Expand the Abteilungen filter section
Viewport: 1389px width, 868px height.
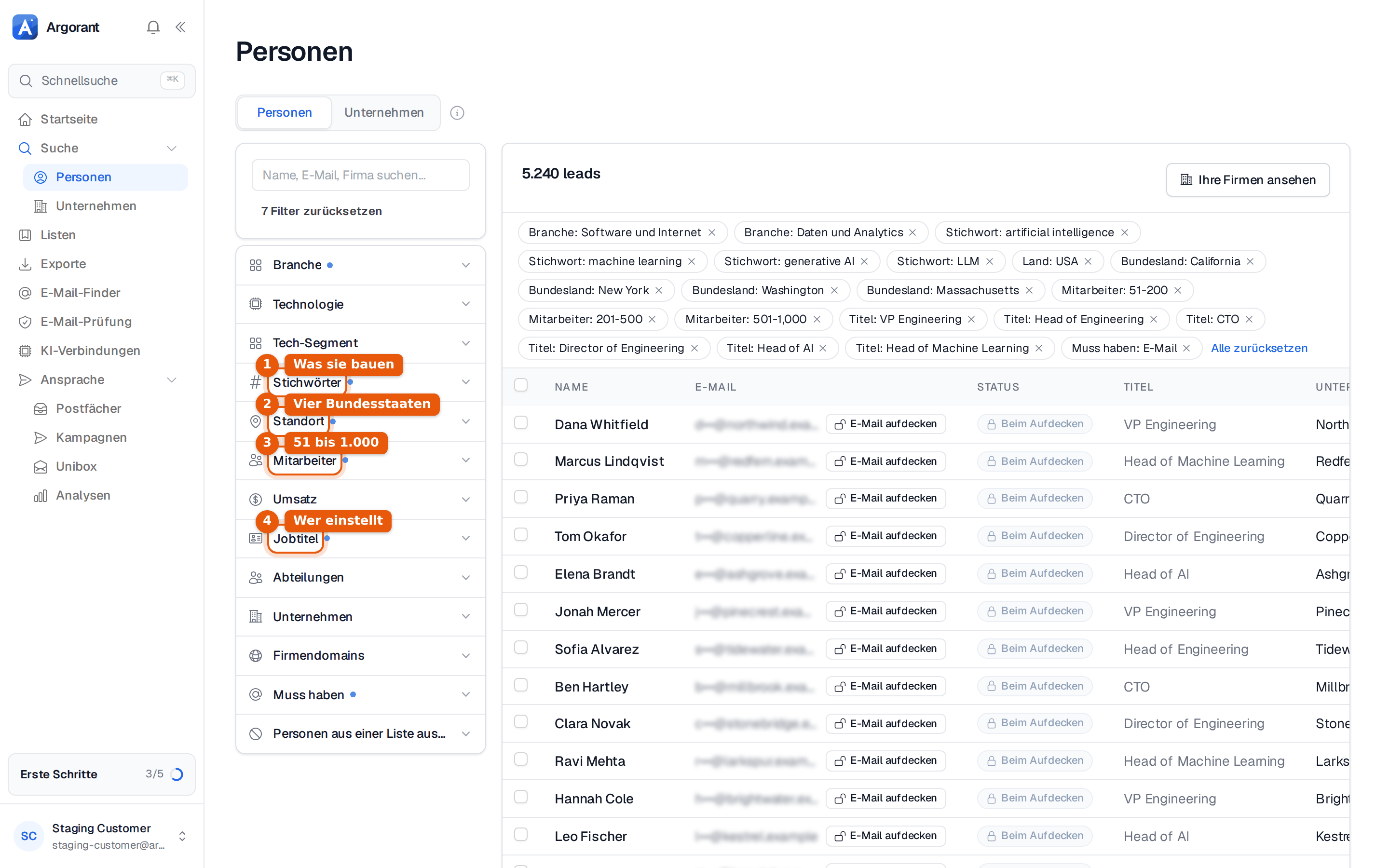(x=360, y=577)
